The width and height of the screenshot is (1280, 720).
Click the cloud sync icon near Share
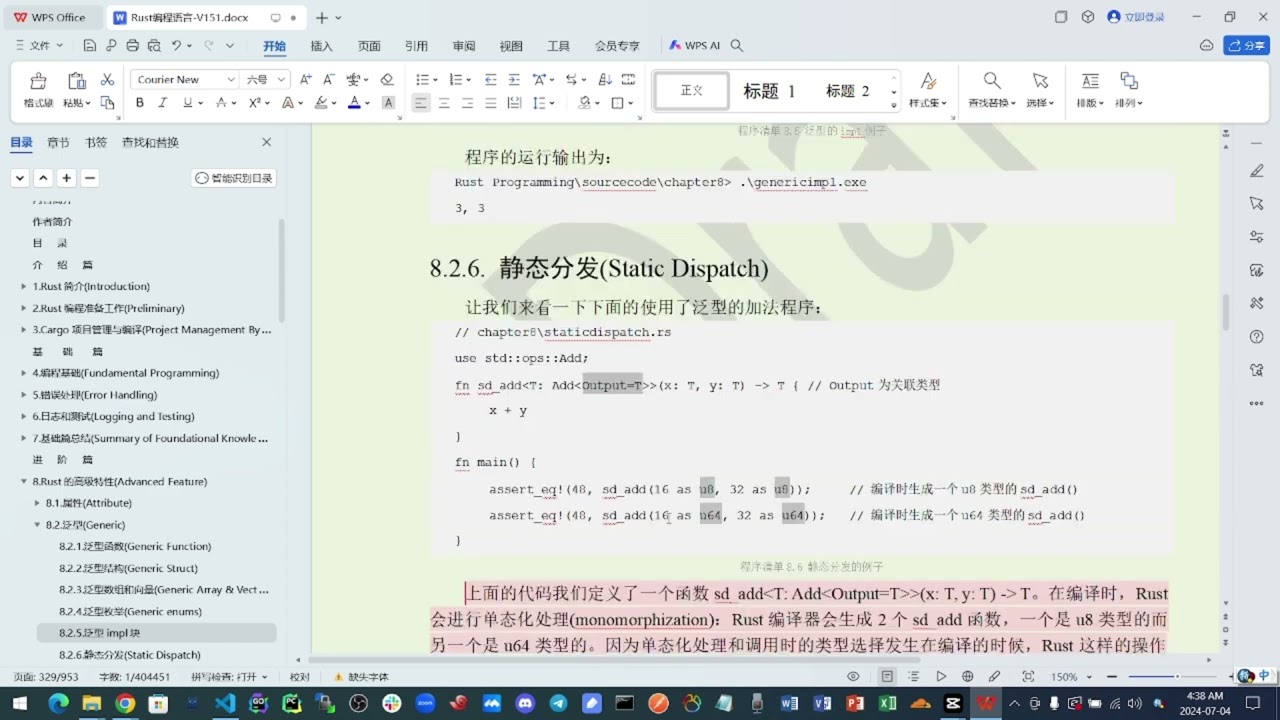point(1206,46)
